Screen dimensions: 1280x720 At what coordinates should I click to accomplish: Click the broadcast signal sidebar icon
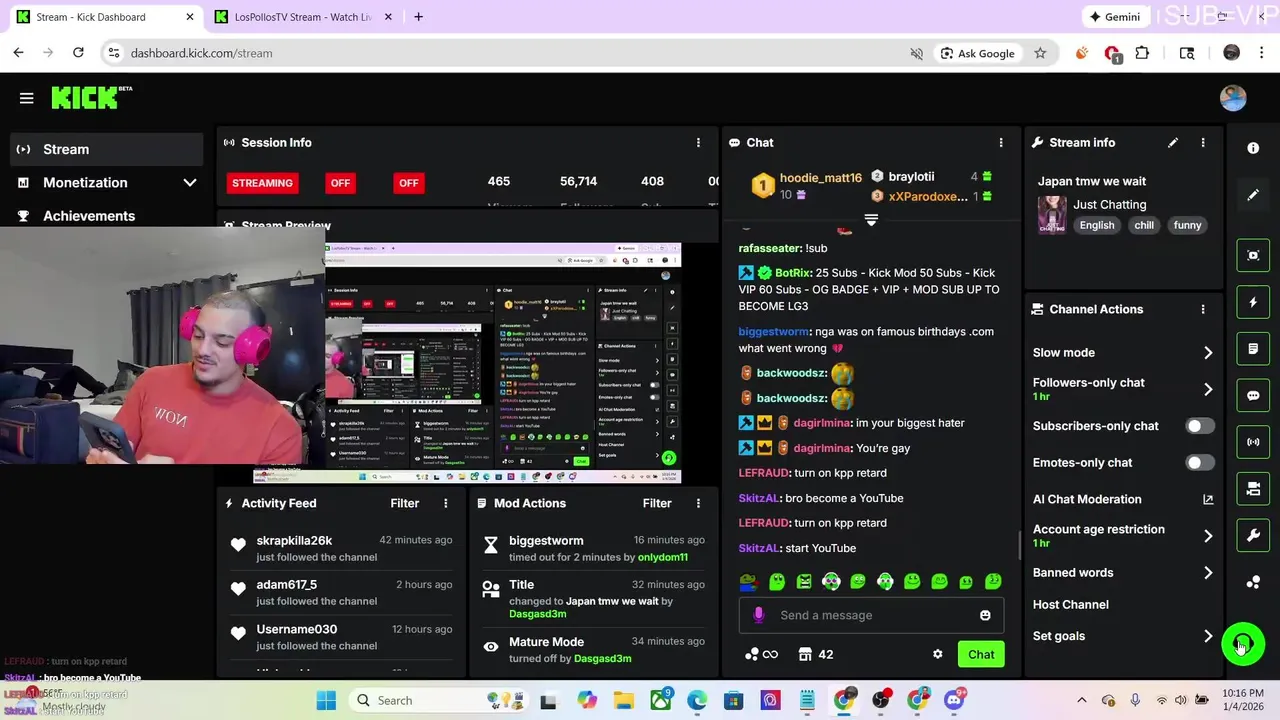(x=1253, y=442)
